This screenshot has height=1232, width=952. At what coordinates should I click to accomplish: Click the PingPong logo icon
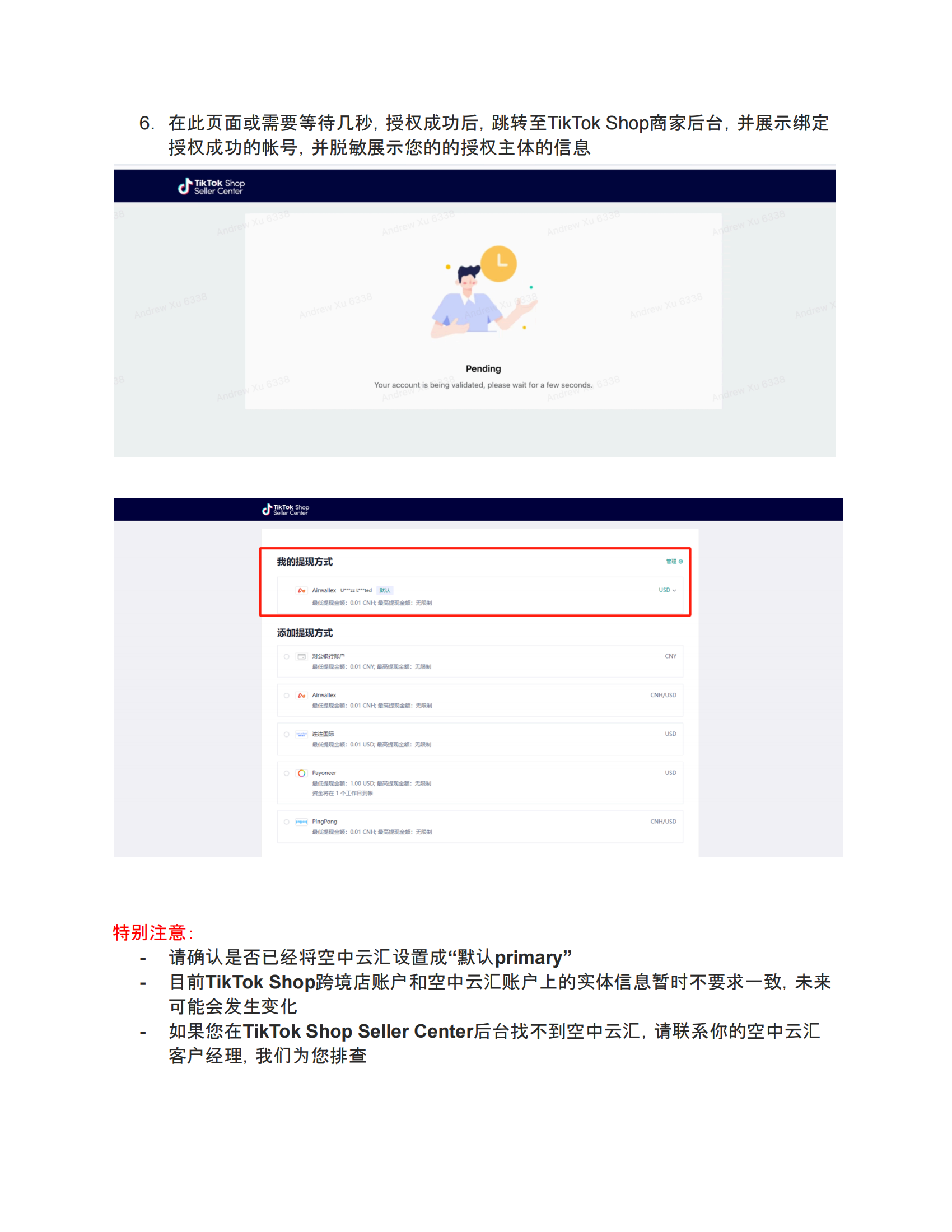coord(302,822)
